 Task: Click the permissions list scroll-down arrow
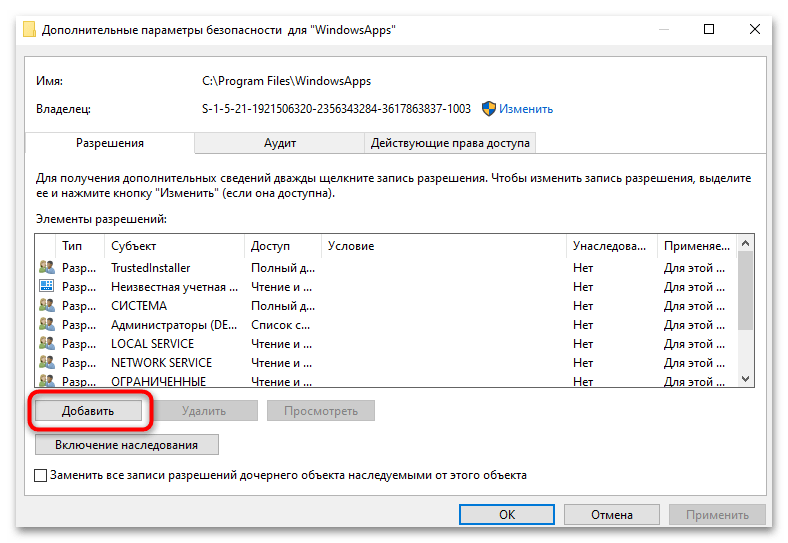[746, 379]
